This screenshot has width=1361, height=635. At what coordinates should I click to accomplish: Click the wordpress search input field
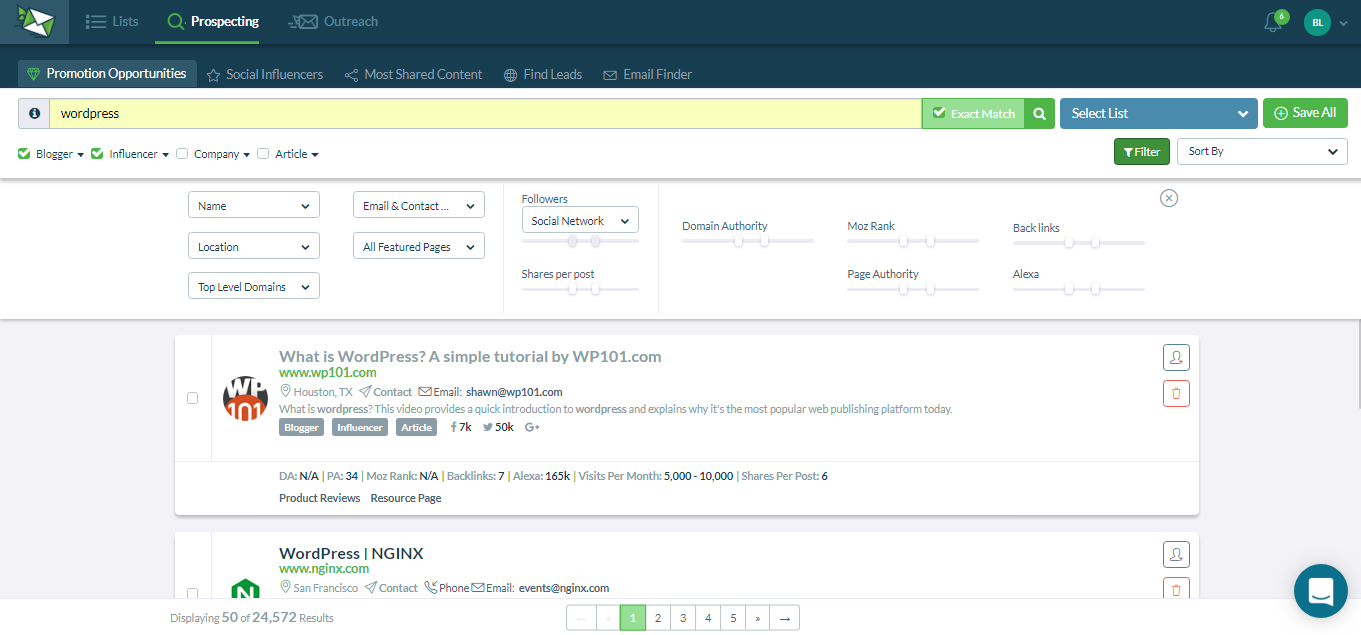click(x=486, y=113)
